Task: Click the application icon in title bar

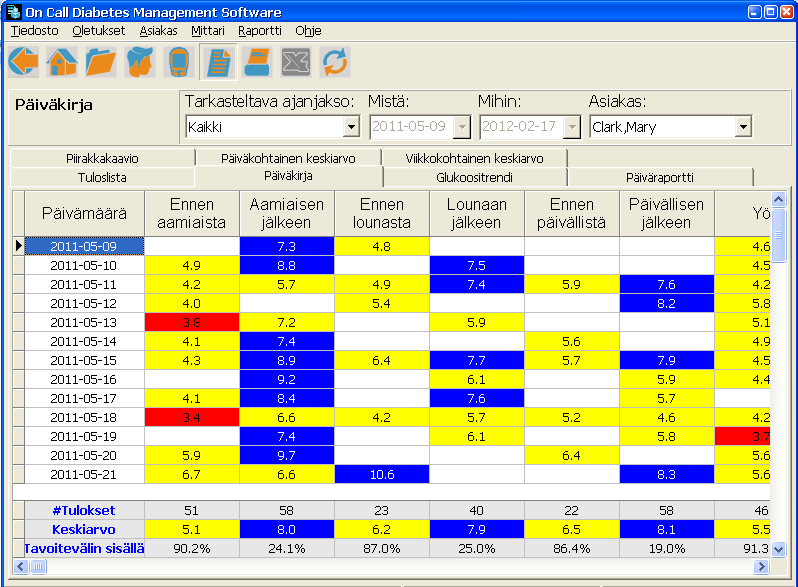Action: tap(14, 11)
